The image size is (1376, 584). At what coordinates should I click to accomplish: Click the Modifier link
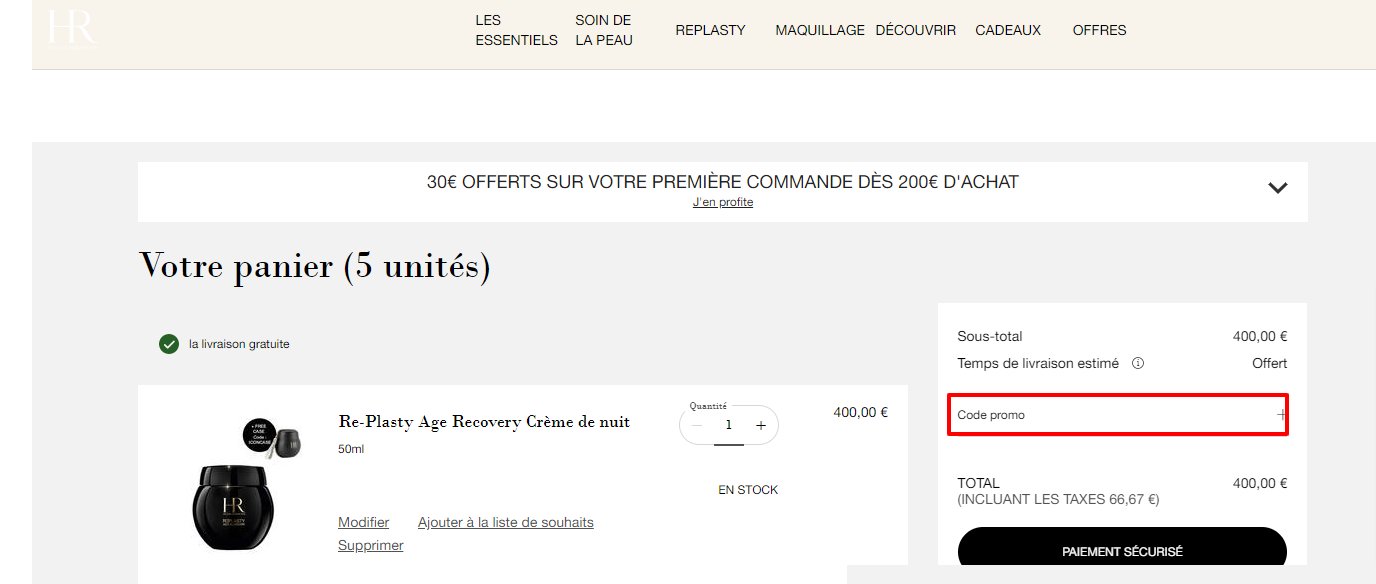tap(364, 522)
